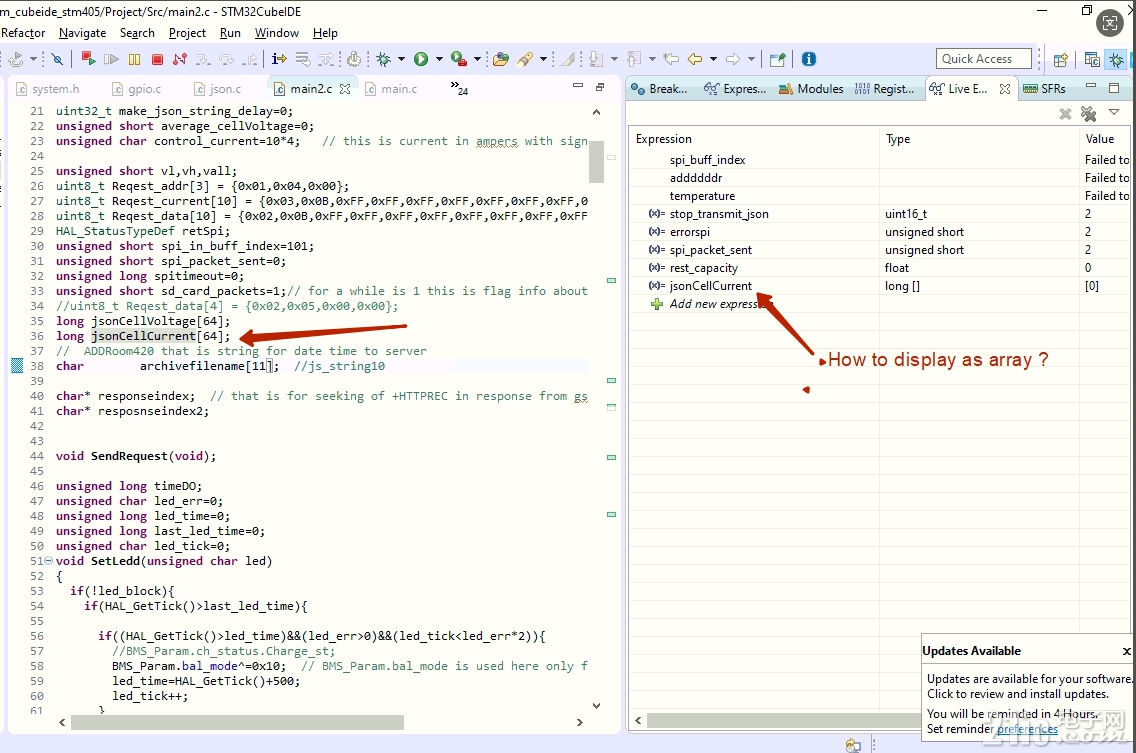Show hidden editor tabs via »24
The height and width of the screenshot is (753, 1136).
click(x=459, y=88)
